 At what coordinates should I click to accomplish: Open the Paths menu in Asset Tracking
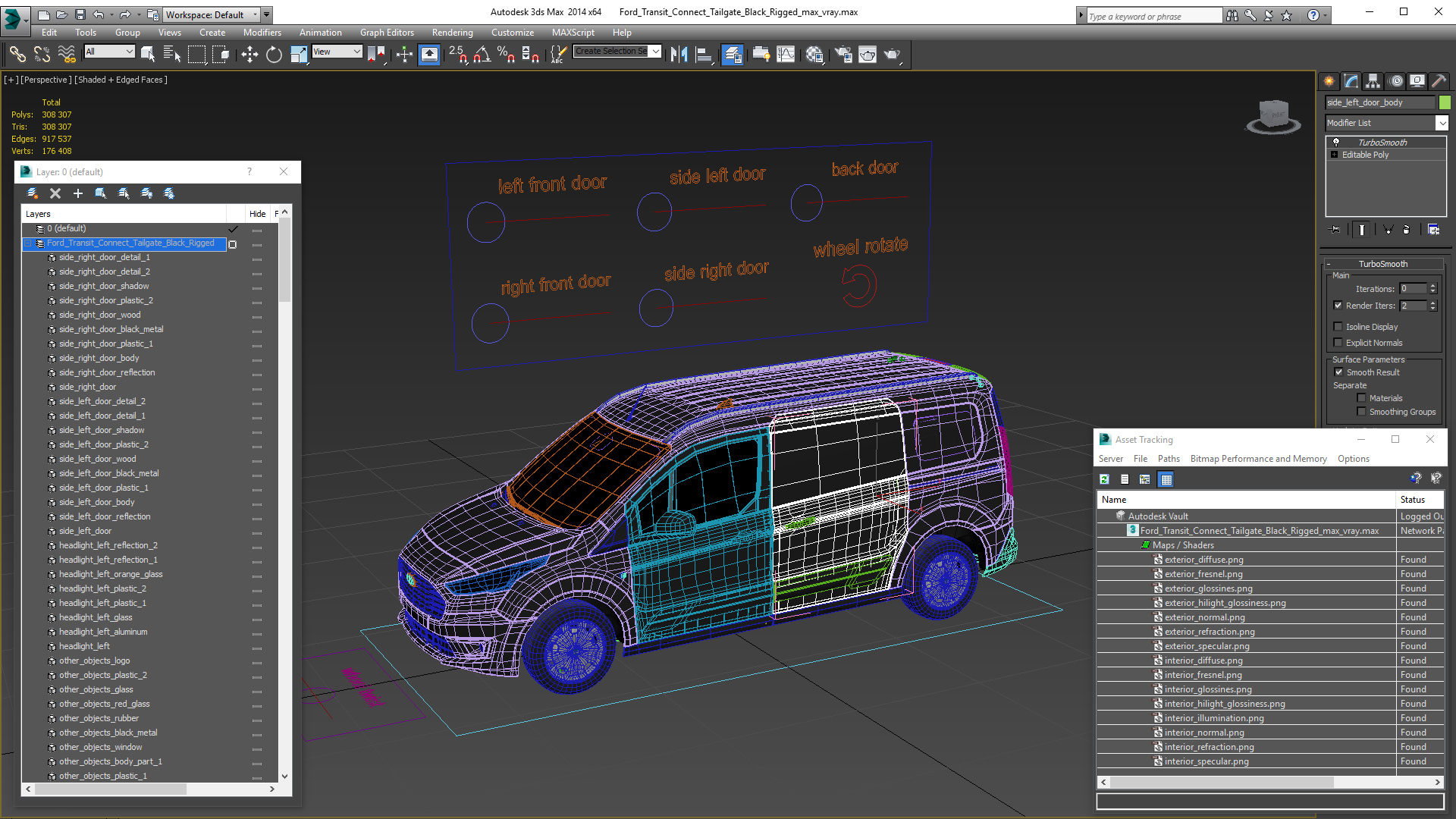click(1169, 459)
